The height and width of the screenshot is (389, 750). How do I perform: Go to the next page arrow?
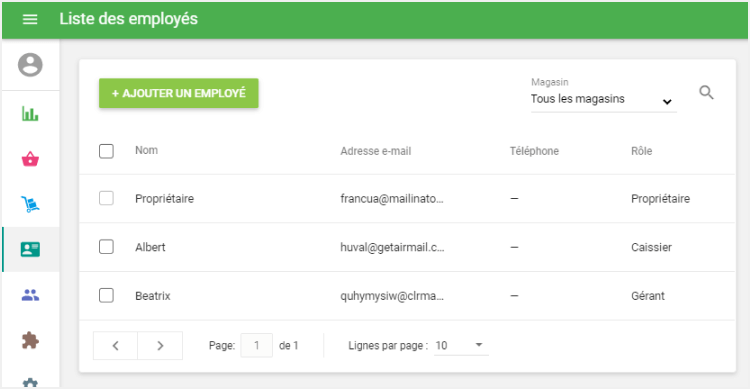[x=160, y=345]
